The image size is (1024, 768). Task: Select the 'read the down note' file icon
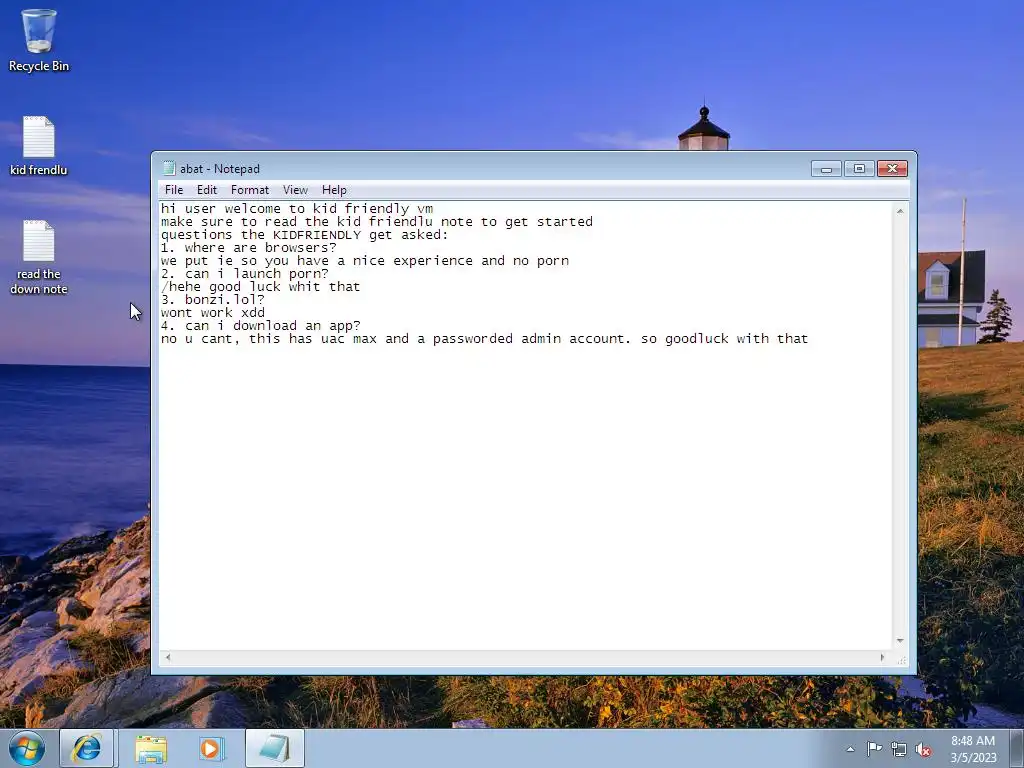[x=39, y=257]
